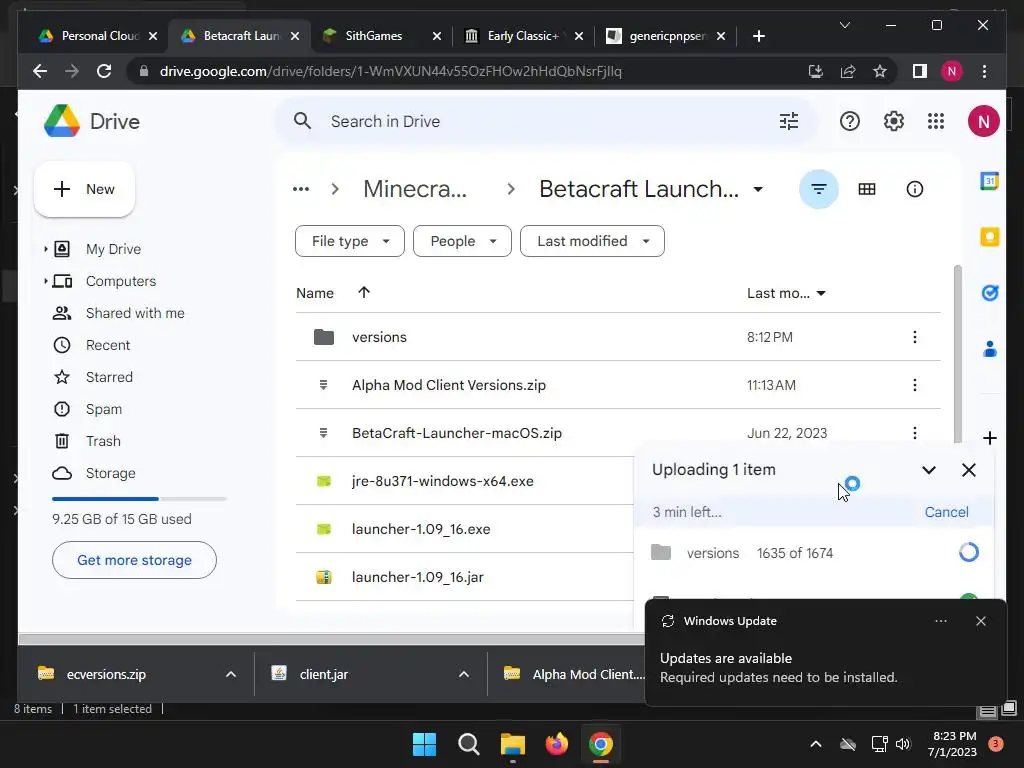Open Google Calendar side panel

click(x=989, y=180)
